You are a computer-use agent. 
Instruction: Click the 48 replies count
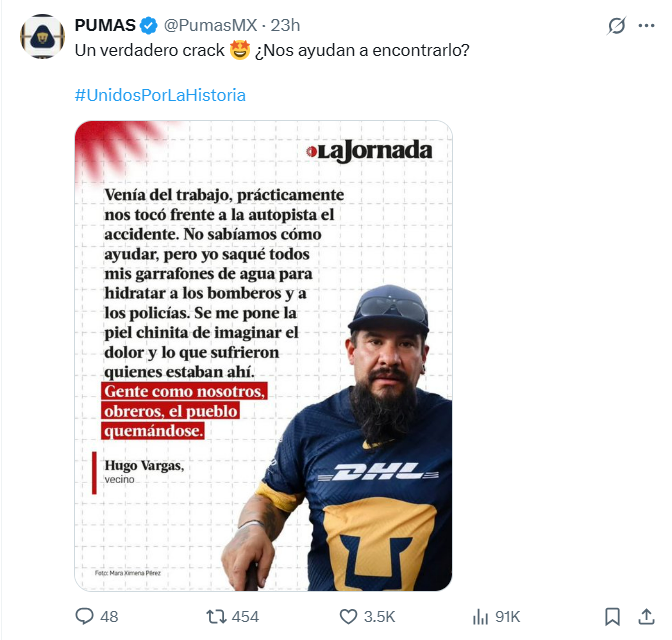(109, 617)
